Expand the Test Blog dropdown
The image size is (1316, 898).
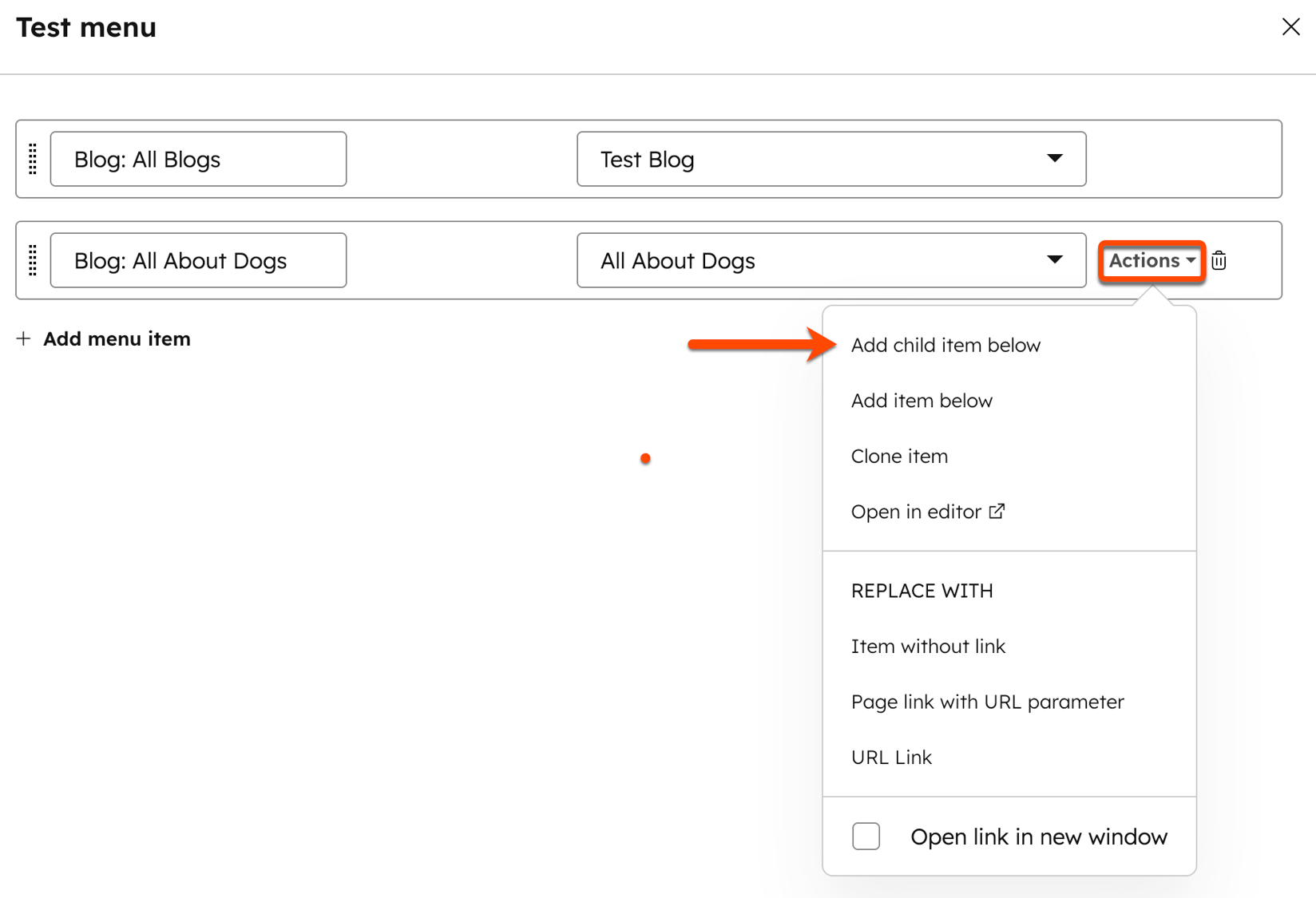click(1054, 159)
